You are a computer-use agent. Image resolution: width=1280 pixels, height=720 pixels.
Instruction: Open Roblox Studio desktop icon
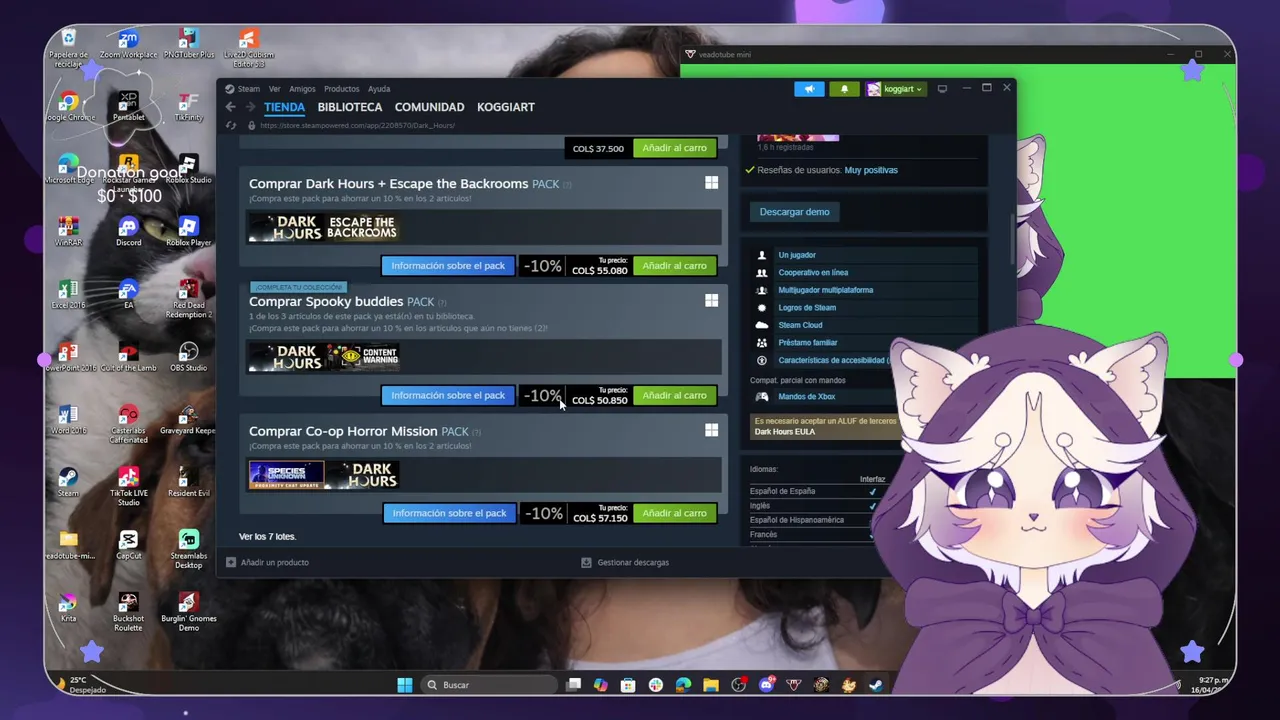[188, 170]
